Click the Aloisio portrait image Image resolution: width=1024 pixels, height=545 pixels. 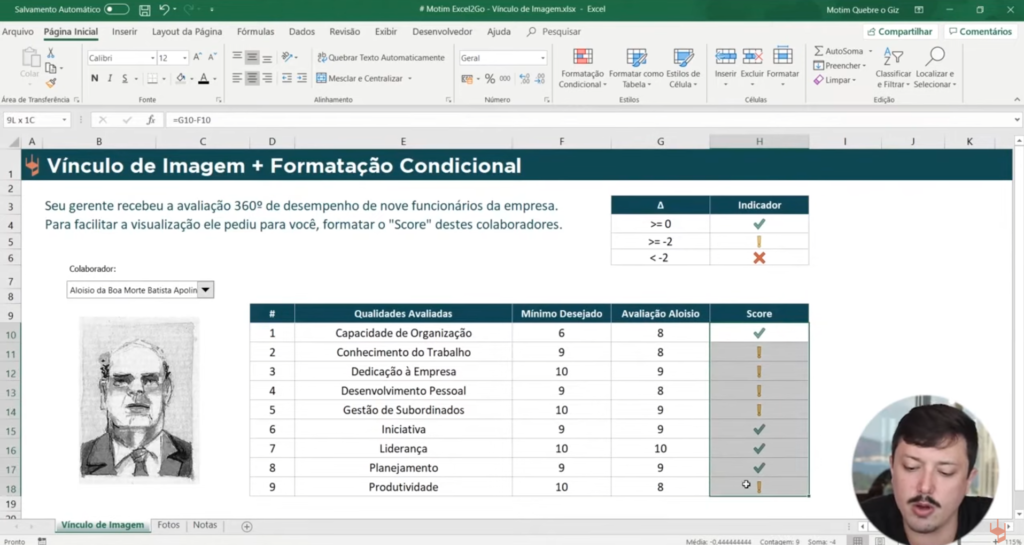(139, 399)
